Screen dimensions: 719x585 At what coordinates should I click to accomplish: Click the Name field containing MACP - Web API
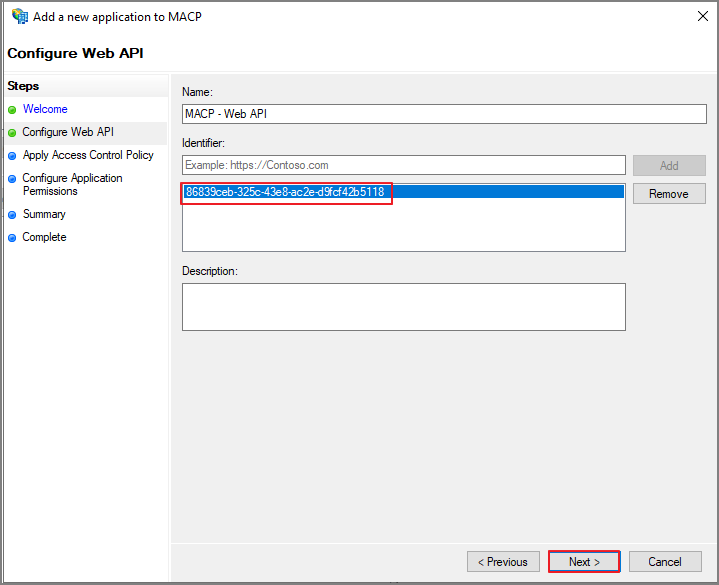[444, 114]
